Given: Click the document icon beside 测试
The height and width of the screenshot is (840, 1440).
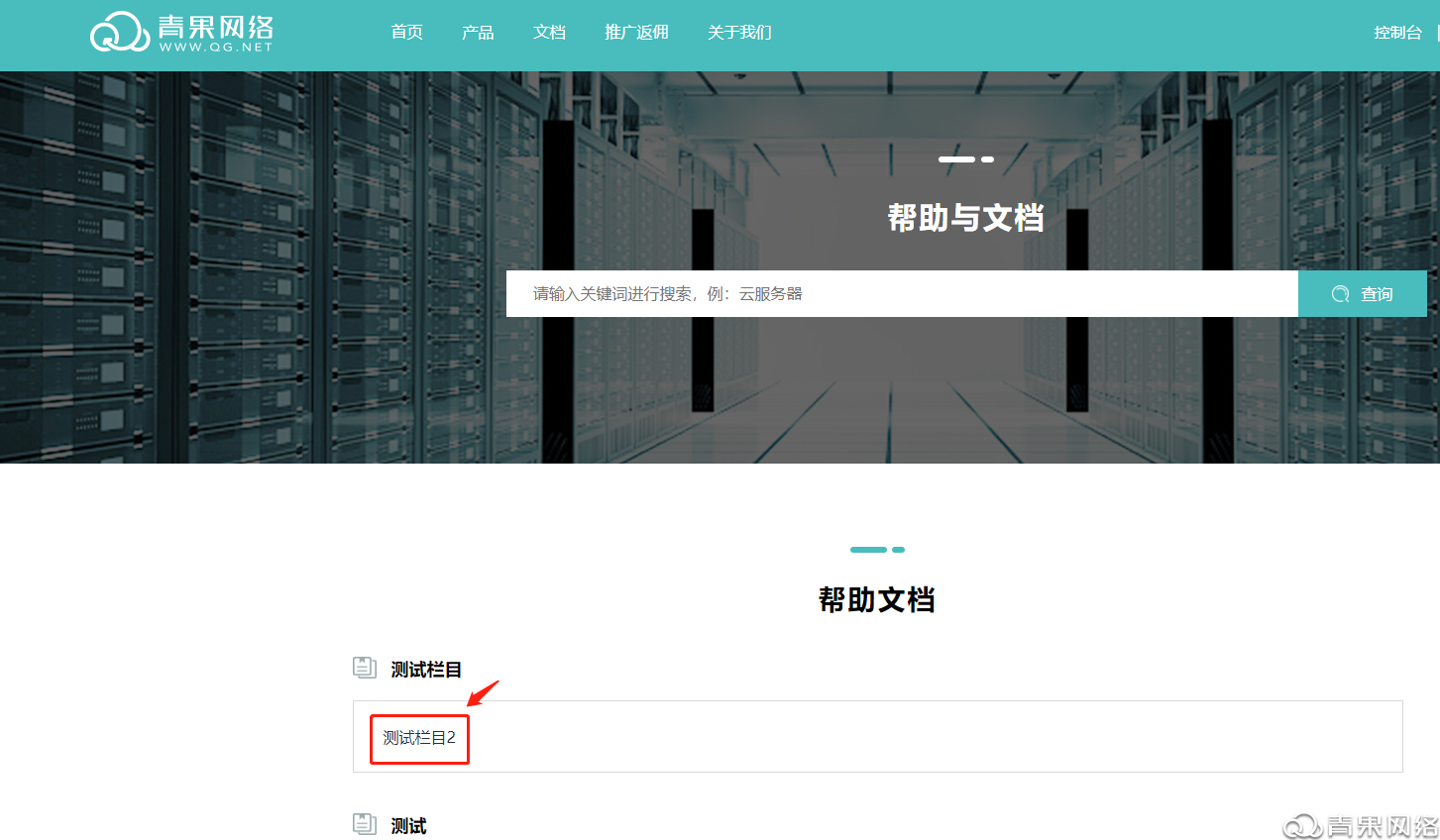Looking at the screenshot, I should click(x=365, y=823).
